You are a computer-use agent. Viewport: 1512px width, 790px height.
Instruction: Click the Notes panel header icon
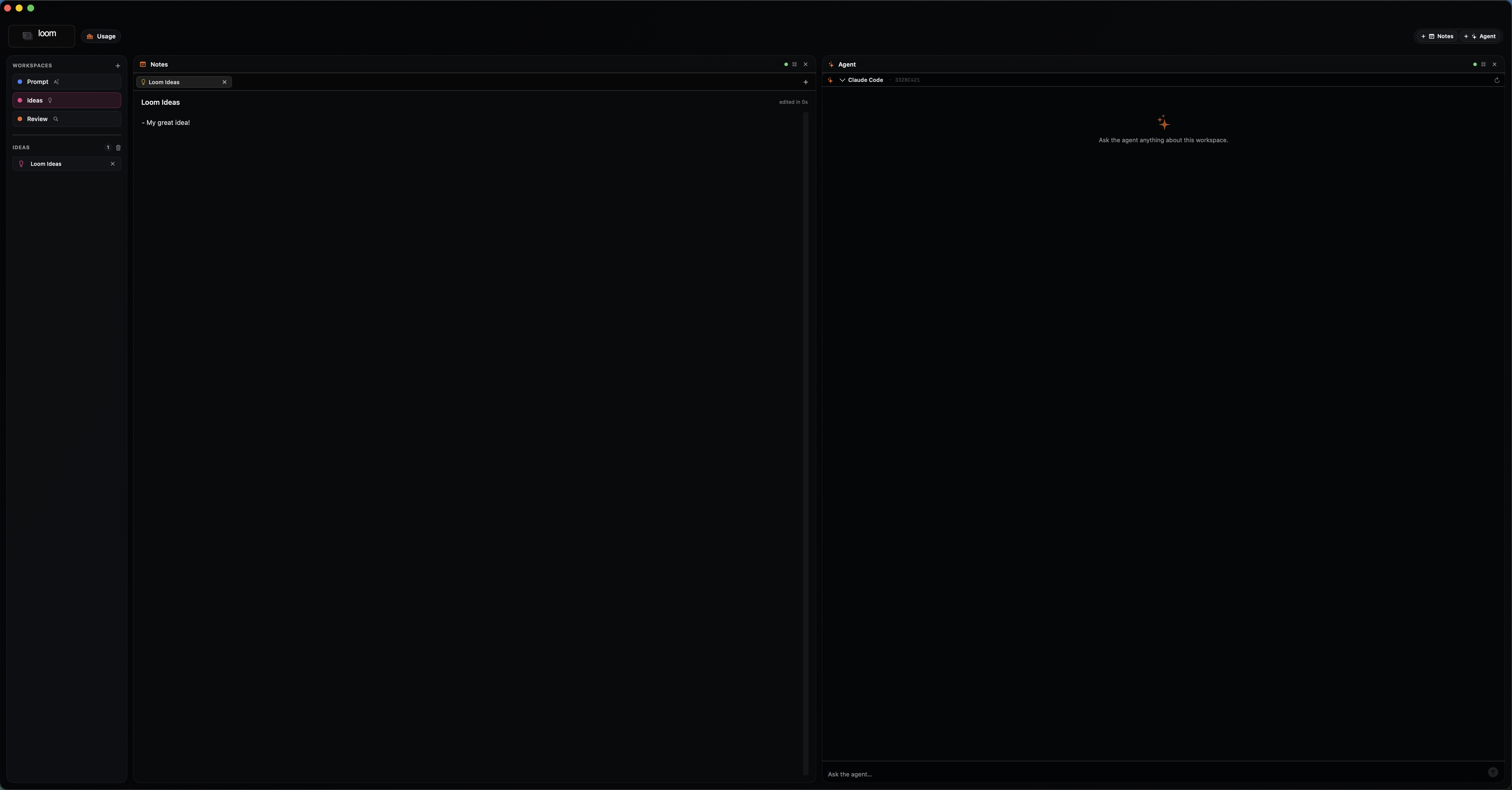pos(143,65)
